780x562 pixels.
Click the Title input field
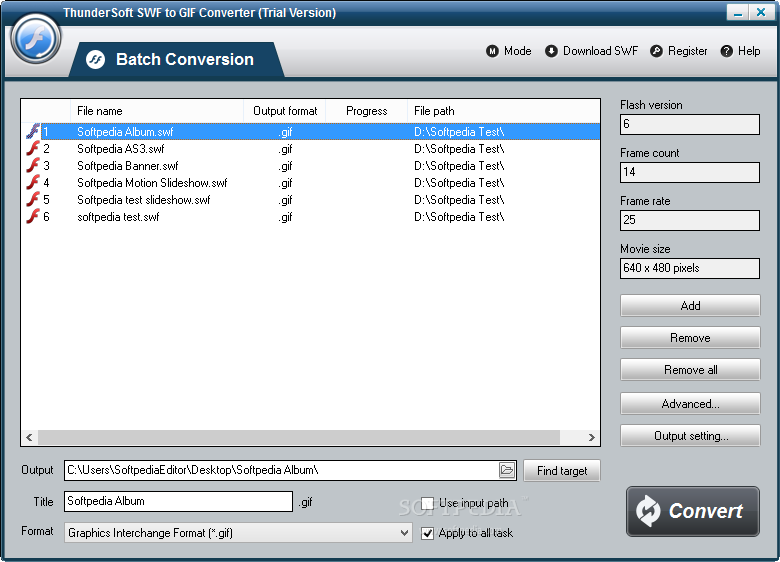tap(178, 501)
